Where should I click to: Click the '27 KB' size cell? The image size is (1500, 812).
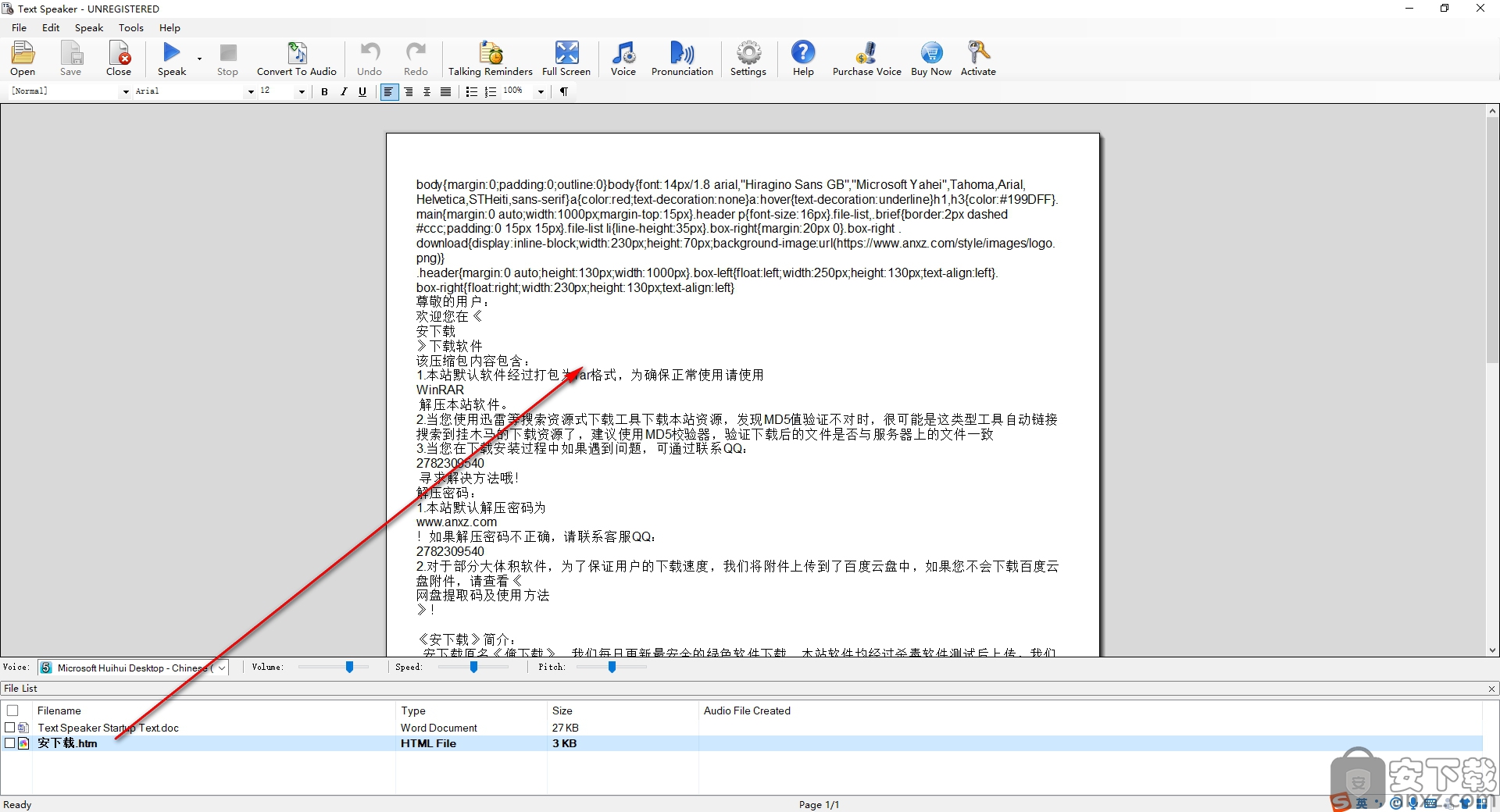(566, 728)
